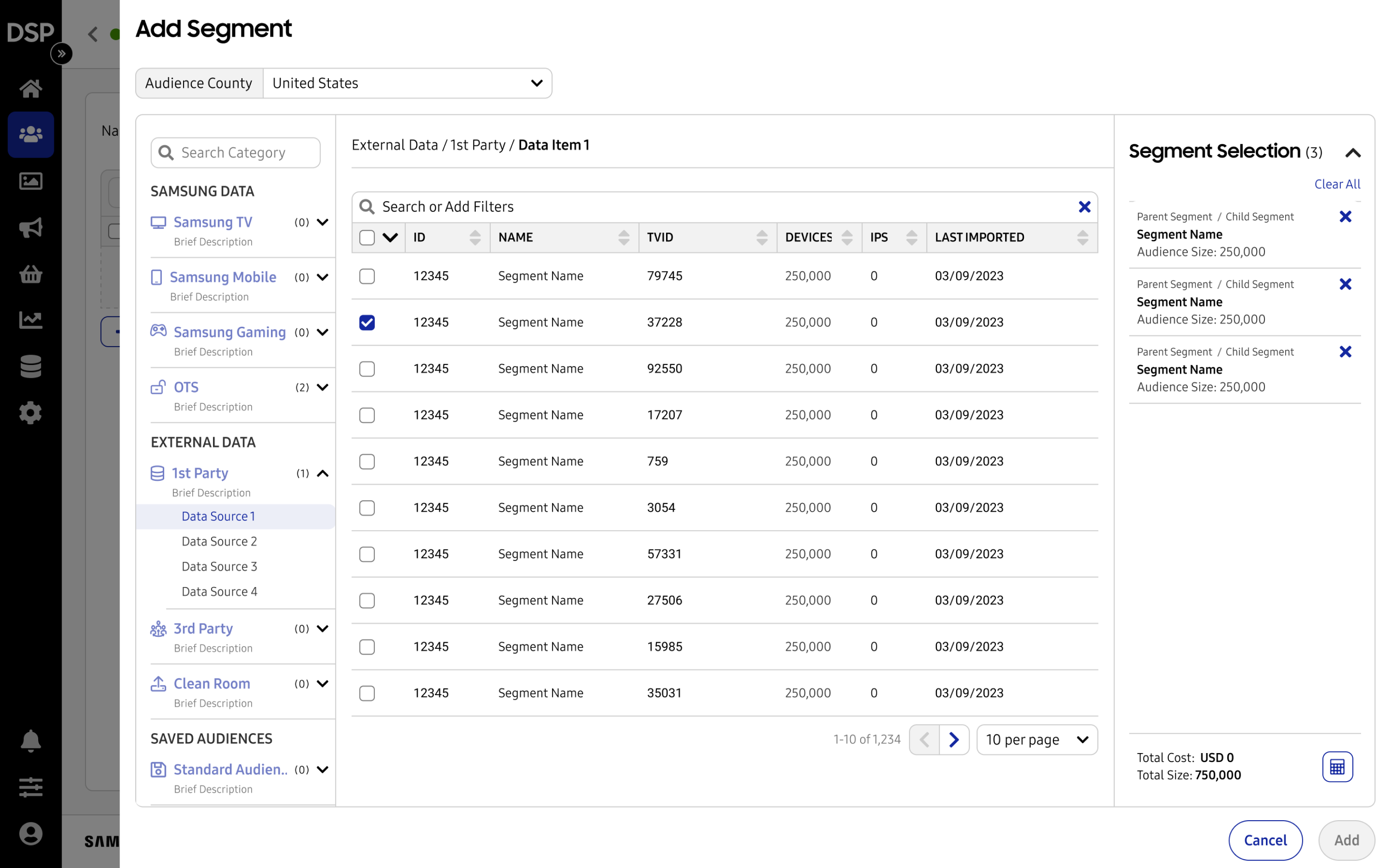The image size is (1391, 868).
Task: Open the audiences icon in sidebar
Action: [x=30, y=134]
